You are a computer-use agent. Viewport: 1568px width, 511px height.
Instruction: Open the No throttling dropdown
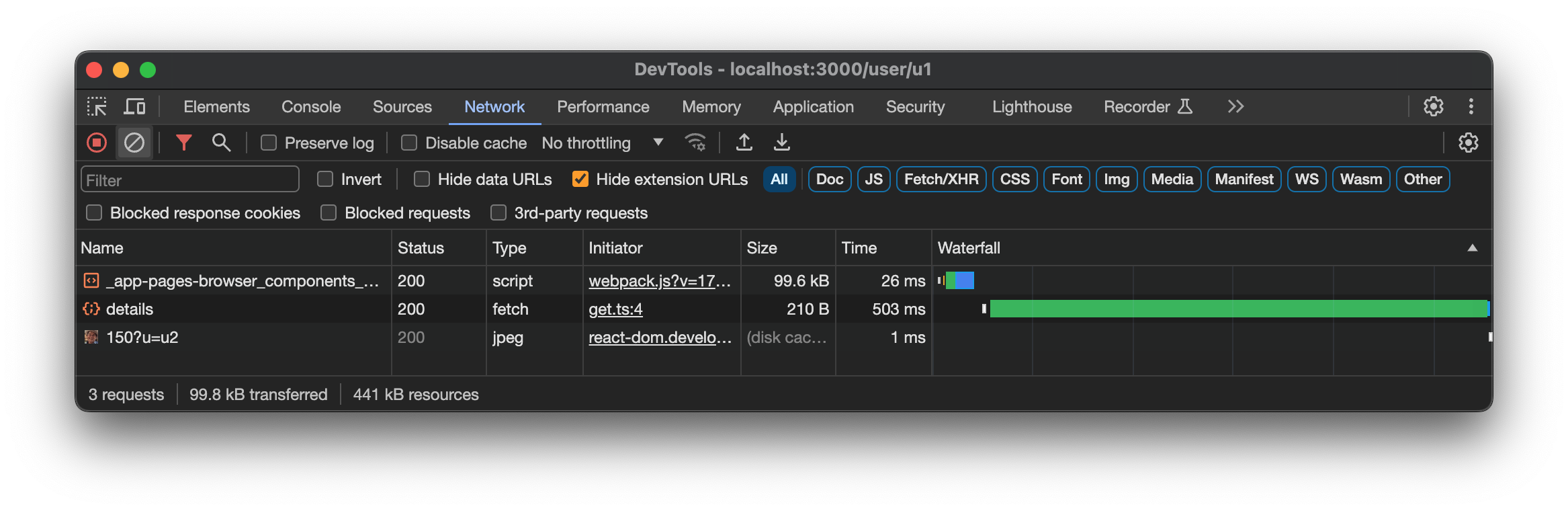tap(602, 143)
